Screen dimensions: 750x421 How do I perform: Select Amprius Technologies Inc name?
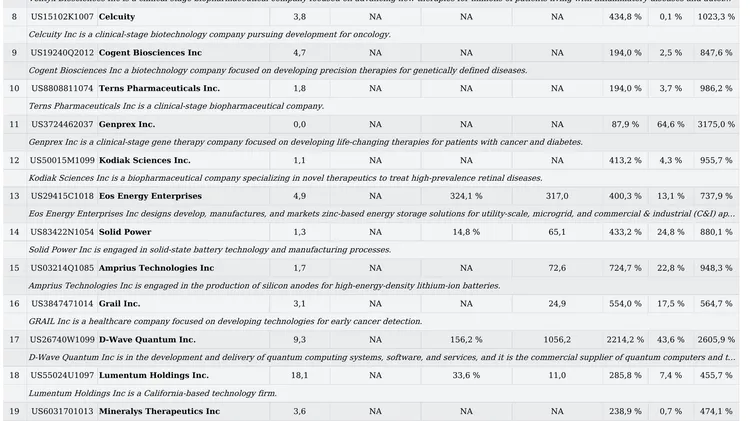(156, 269)
